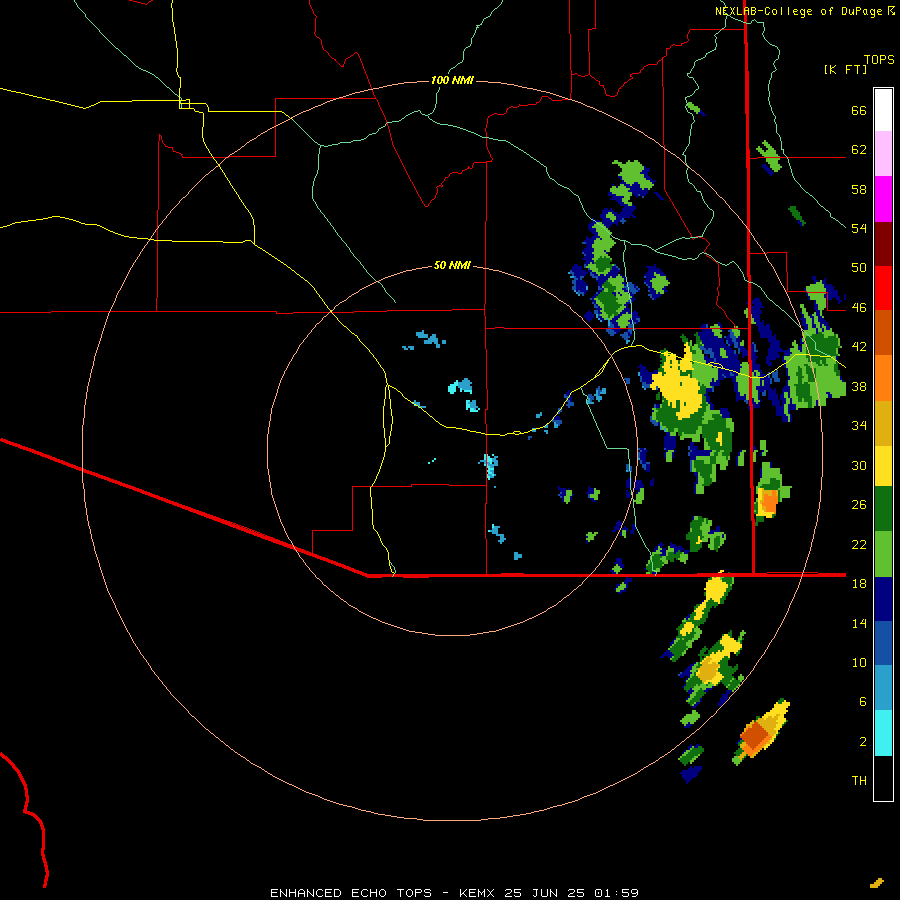The height and width of the screenshot is (900, 900).
Task: Click the NEXLAB-College of DuPage credit
Action: point(800,11)
